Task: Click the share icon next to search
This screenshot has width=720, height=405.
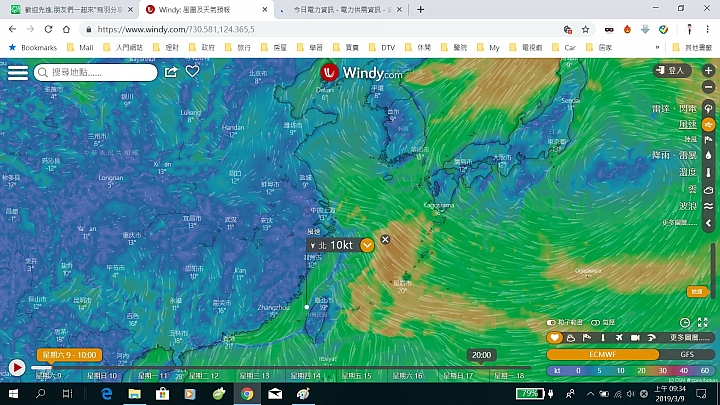Action: tap(171, 72)
